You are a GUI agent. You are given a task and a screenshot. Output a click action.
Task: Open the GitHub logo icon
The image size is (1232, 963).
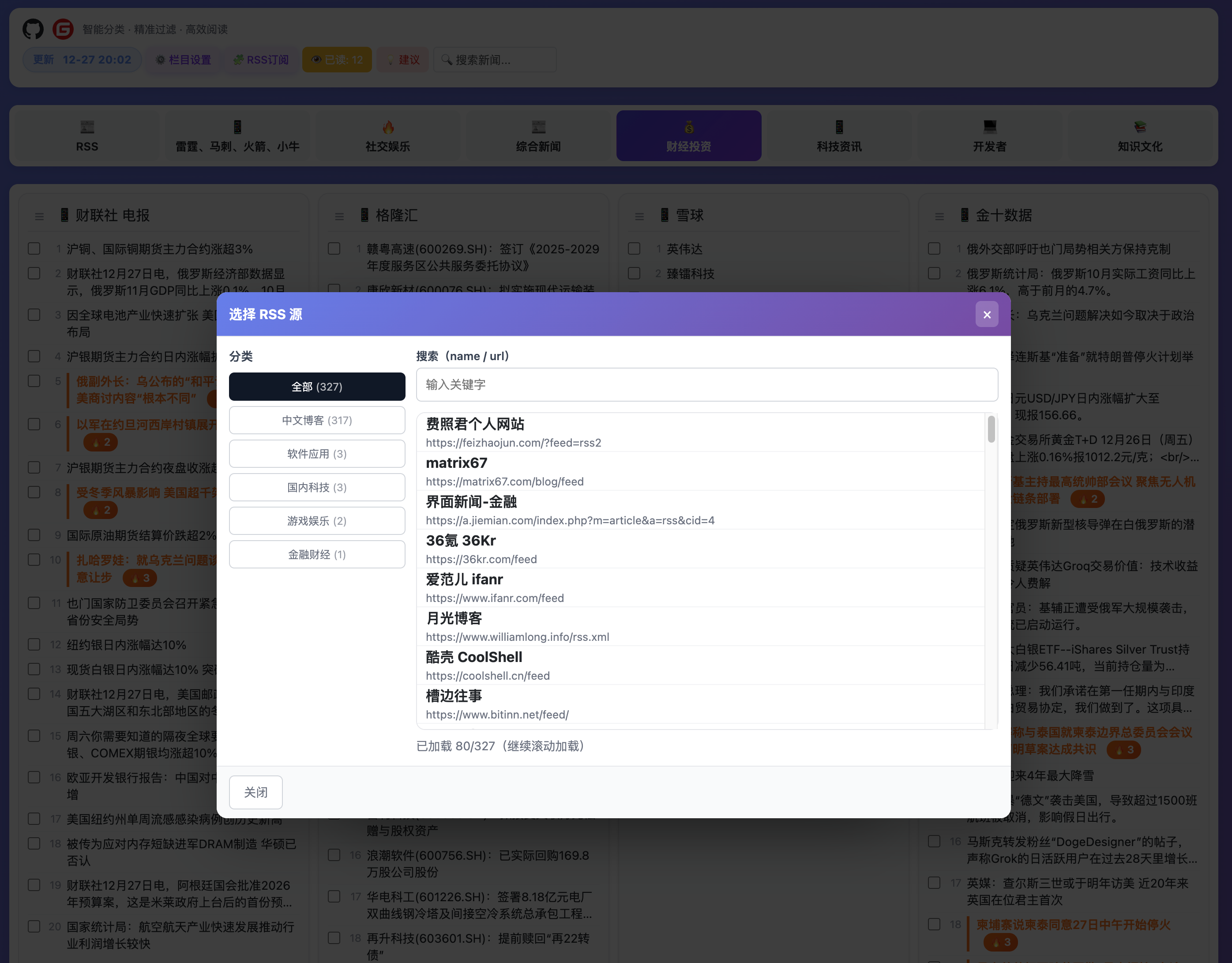click(x=33, y=29)
